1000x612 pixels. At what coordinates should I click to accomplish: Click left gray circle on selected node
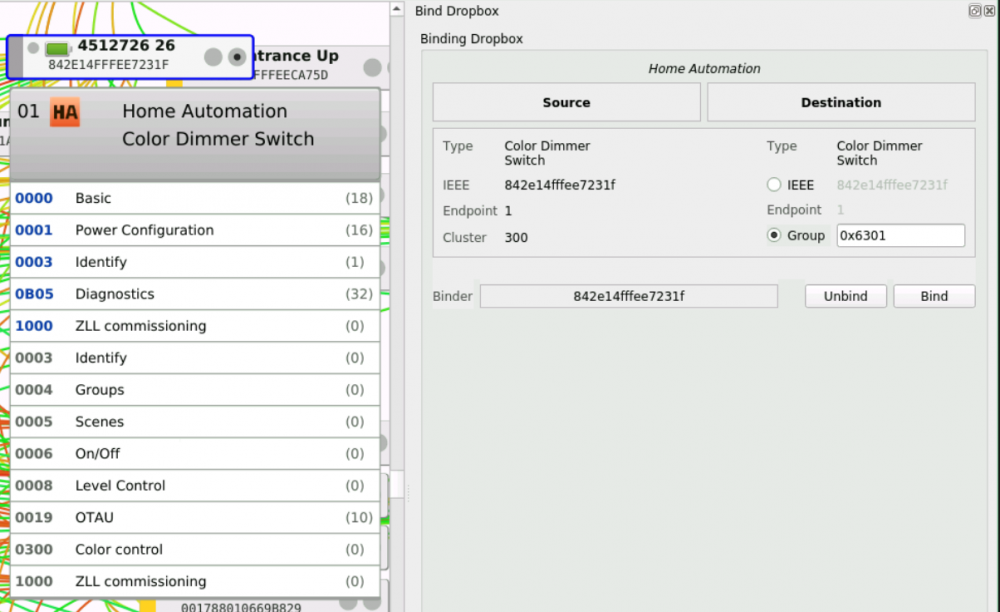[213, 58]
